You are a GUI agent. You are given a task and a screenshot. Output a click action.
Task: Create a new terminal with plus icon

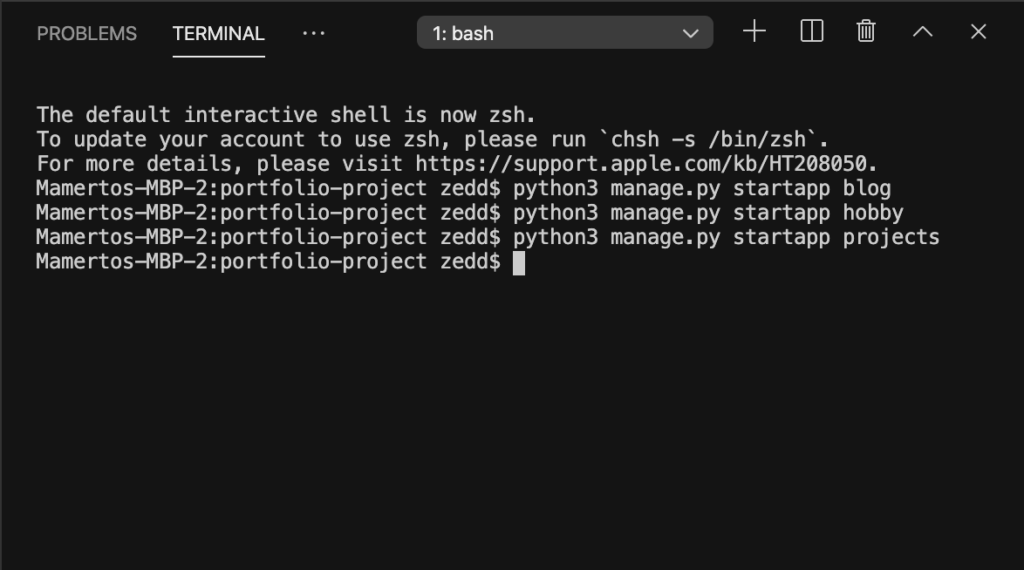click(x=754, y=31)
